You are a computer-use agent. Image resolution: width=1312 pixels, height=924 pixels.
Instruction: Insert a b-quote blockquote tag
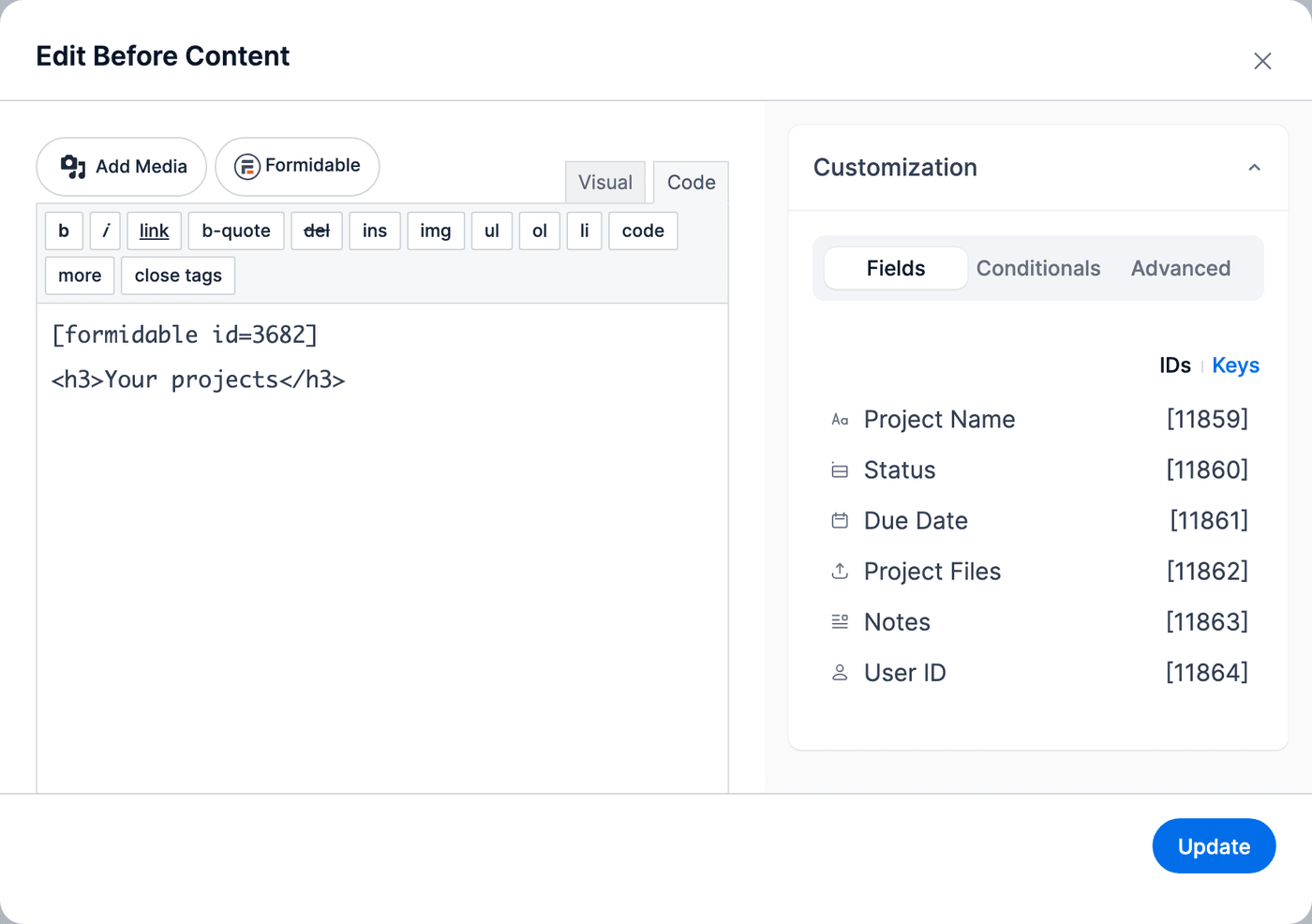pos(236,231)
